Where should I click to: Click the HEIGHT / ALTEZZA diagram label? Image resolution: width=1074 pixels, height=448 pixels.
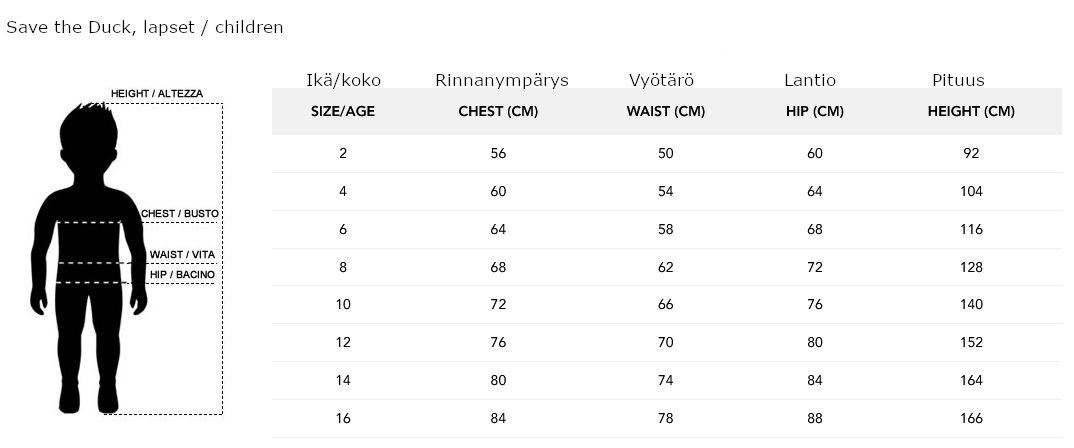tap(157, 94)
